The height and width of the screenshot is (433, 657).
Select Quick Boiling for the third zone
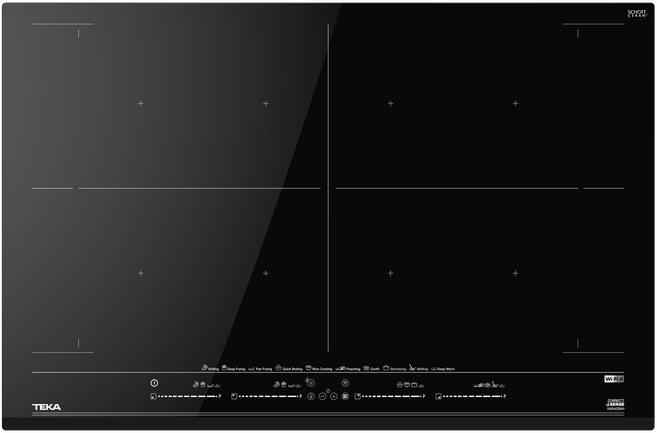click(x=400, y=384)
